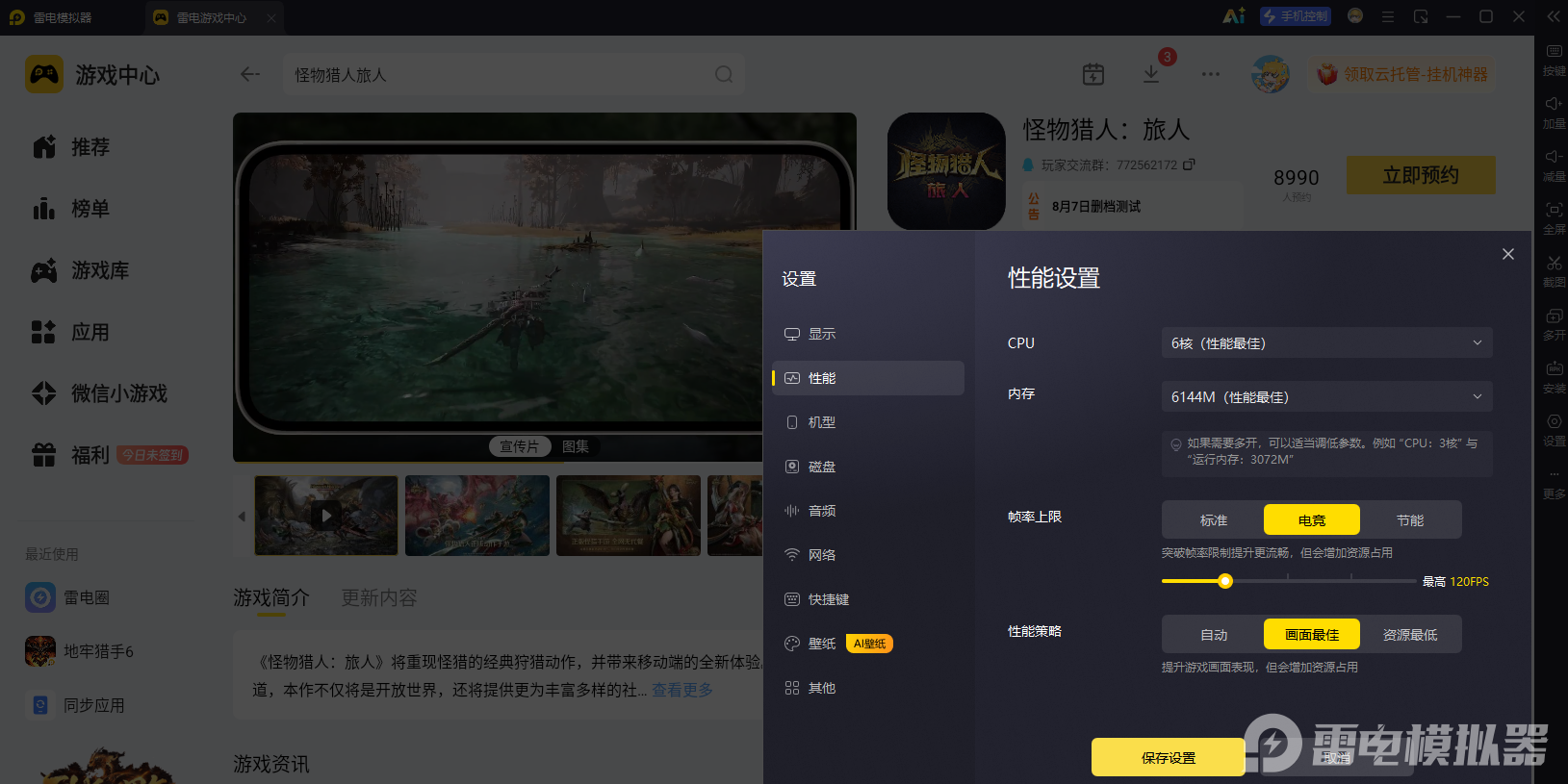
Task: Switch to the 更新内容 tab
Action: pos(379,597)
